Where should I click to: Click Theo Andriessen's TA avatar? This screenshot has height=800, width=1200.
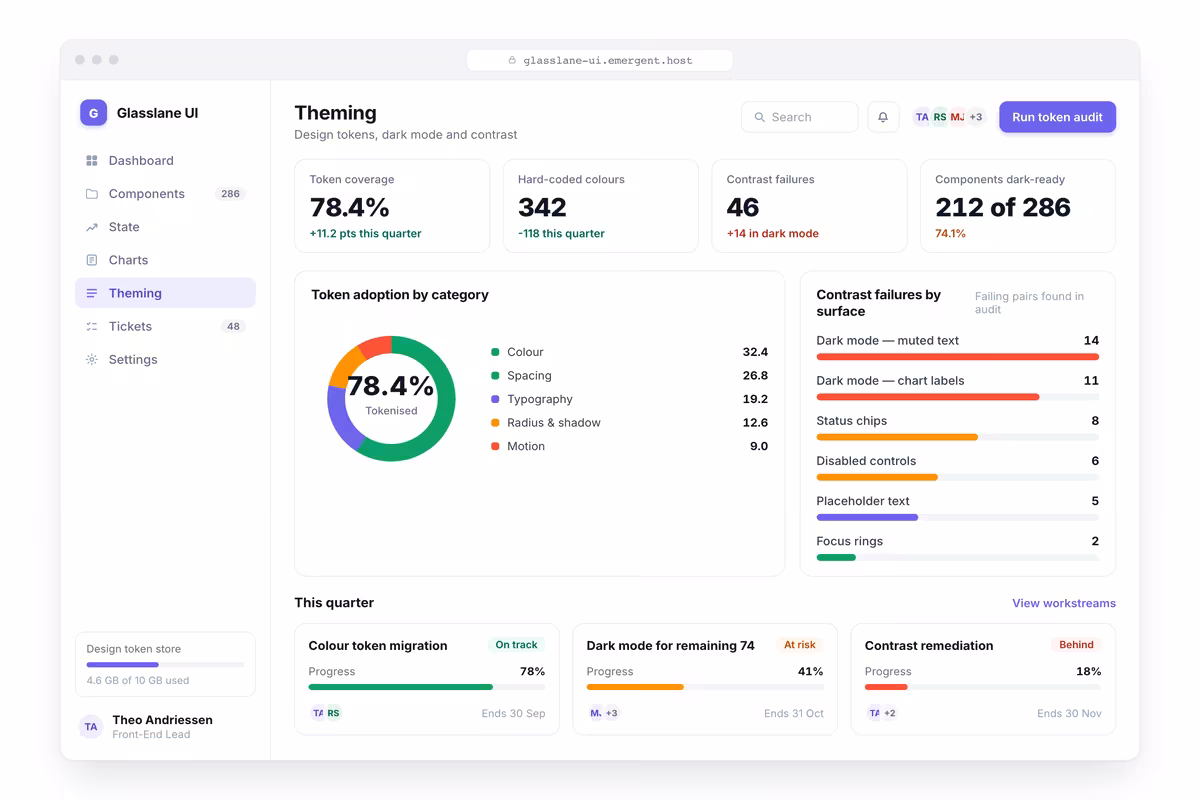click(91, 727)
